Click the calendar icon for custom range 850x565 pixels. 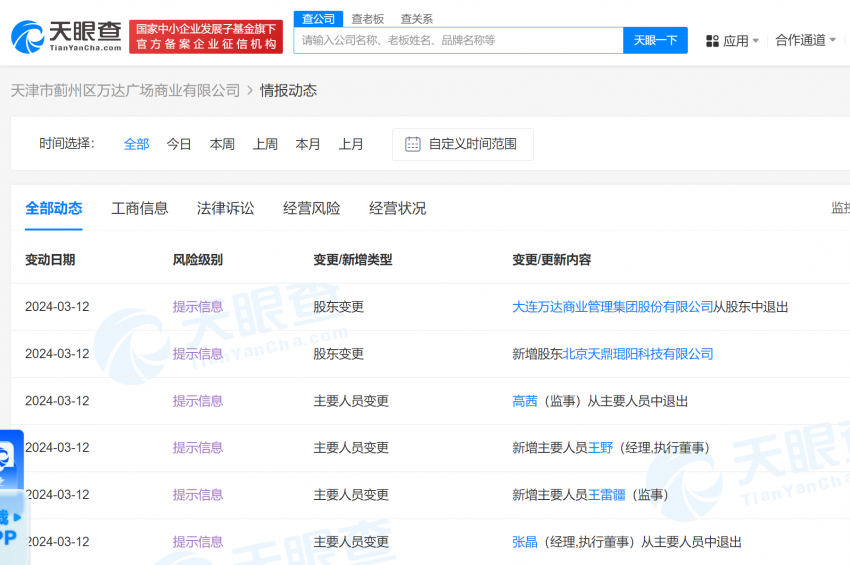click(413, 144)
